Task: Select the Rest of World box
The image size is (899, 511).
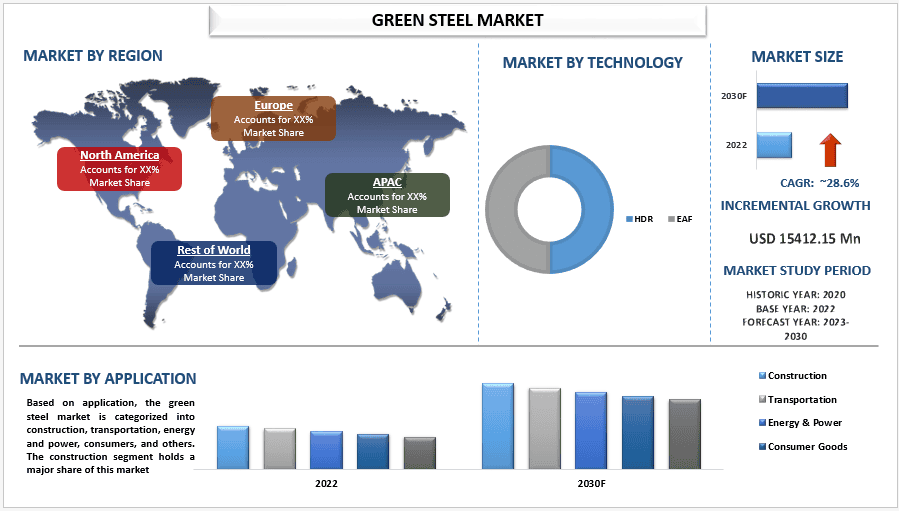Action: (214, 263)
